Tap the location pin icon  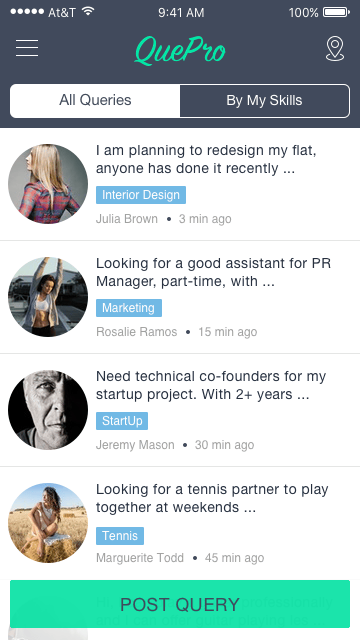click(x=335, y=49)
